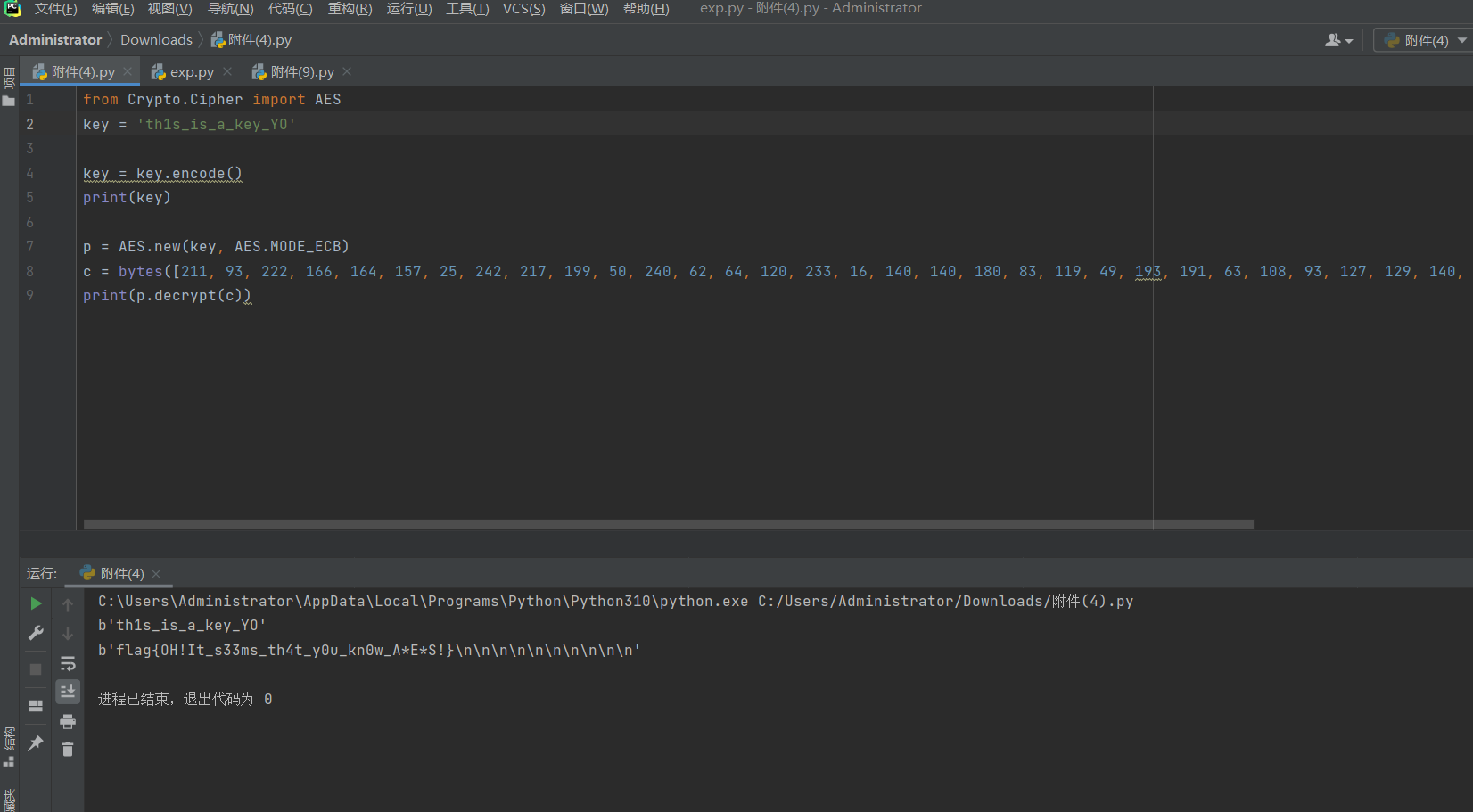The height and width of the screenshot is (812, 1473).
Task: Pin the Run tab with the pin icon
Action: click(36, 742)
